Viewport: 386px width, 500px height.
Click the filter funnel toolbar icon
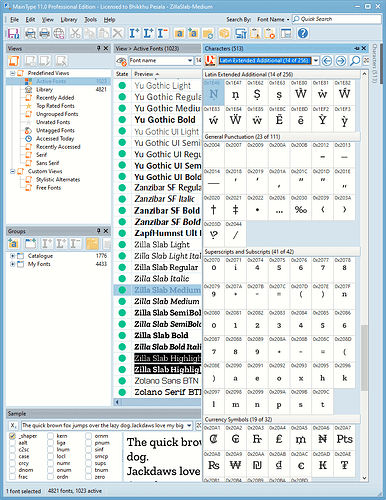coord(241,33)
